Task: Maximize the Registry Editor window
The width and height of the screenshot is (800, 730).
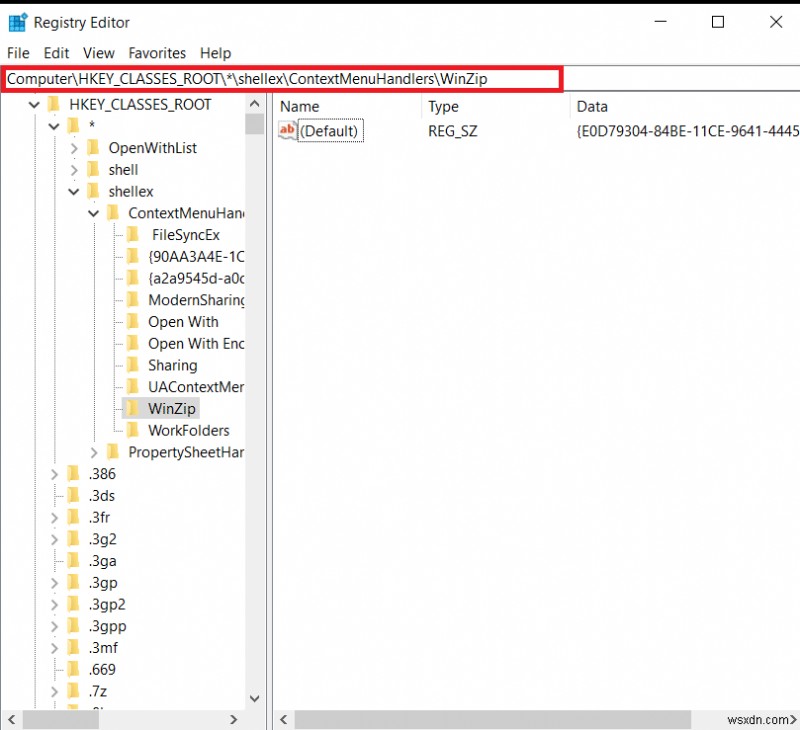Action: click(x=718, y=22)
